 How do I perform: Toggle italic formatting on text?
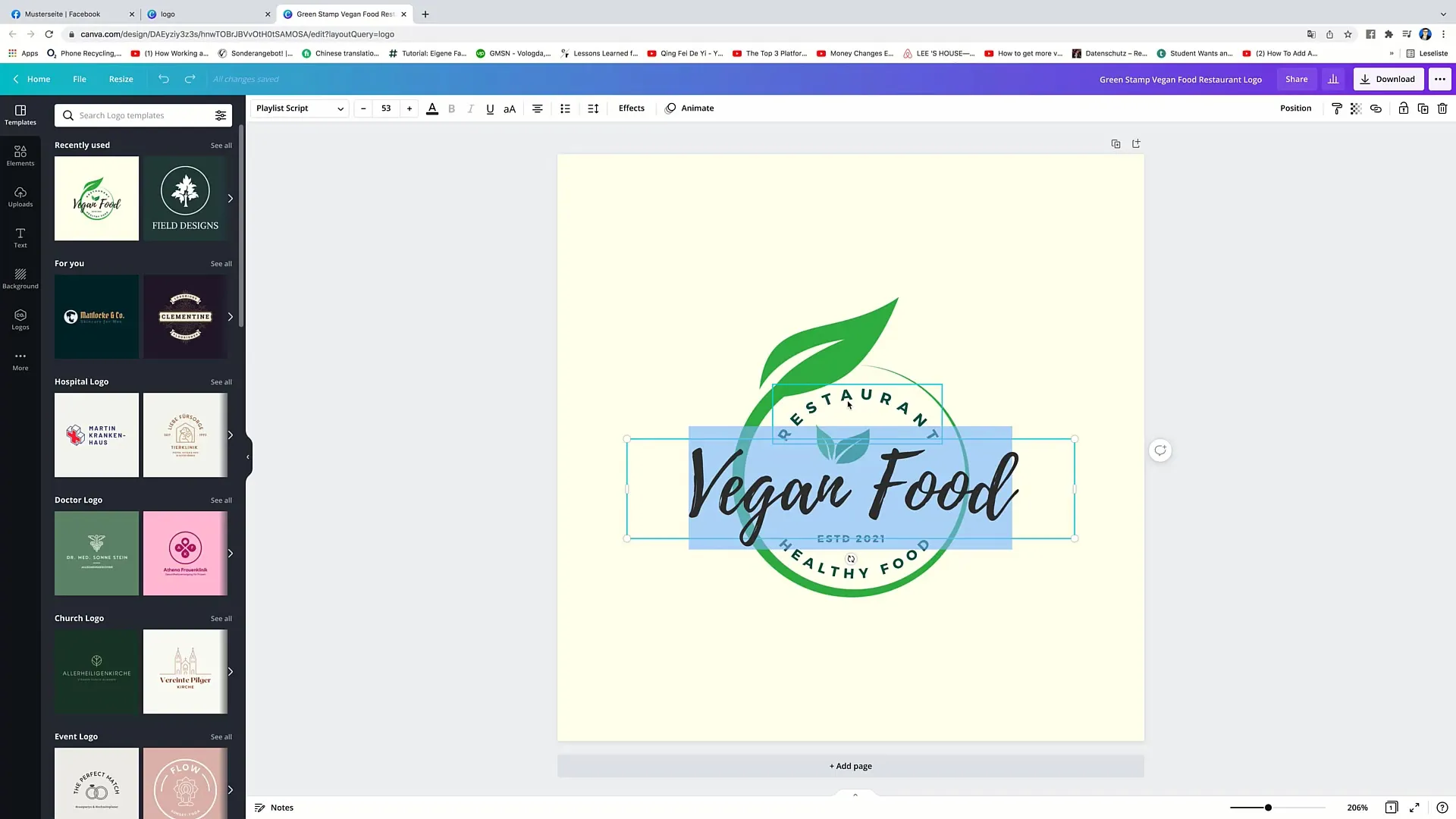[x=471, y=108]
